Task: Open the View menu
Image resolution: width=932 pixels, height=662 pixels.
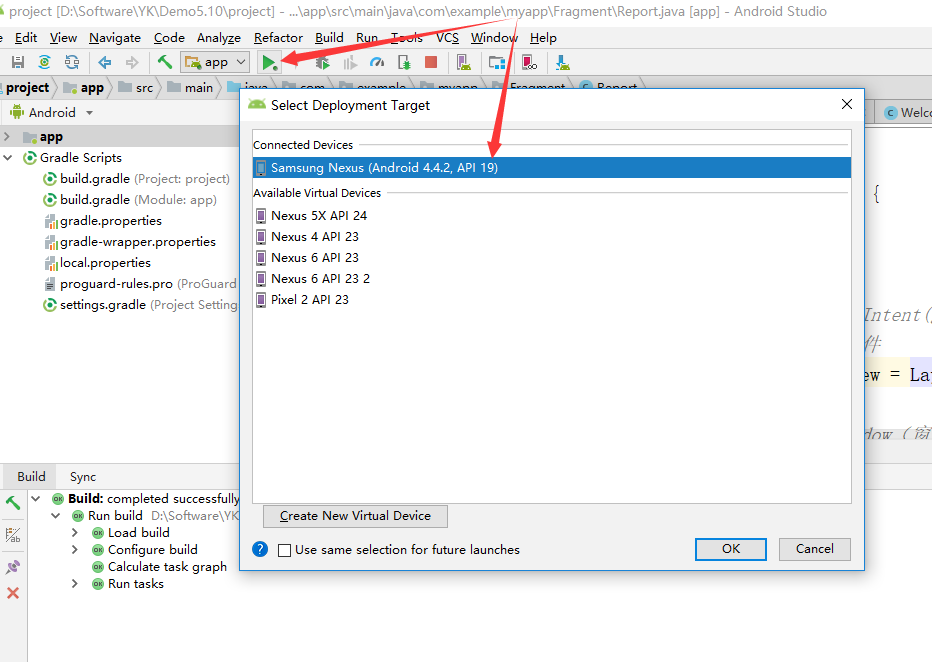Action: point(64,38)
